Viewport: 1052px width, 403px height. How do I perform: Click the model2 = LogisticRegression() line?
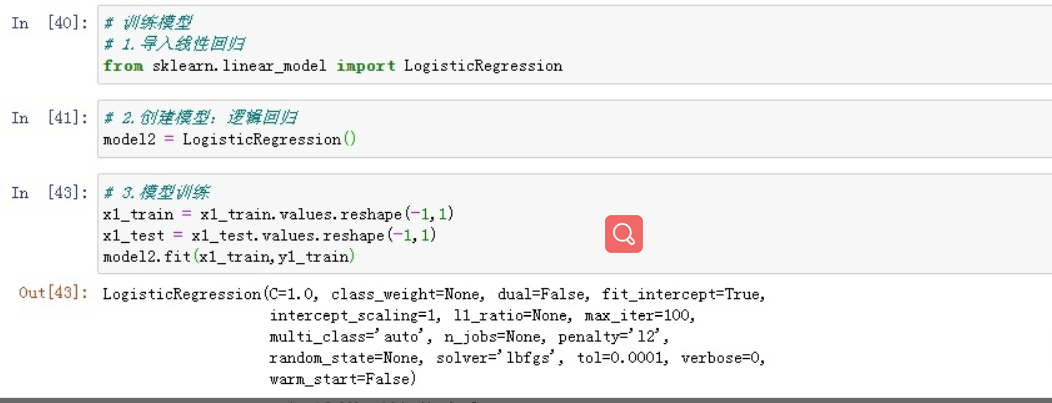click(230, 140)
